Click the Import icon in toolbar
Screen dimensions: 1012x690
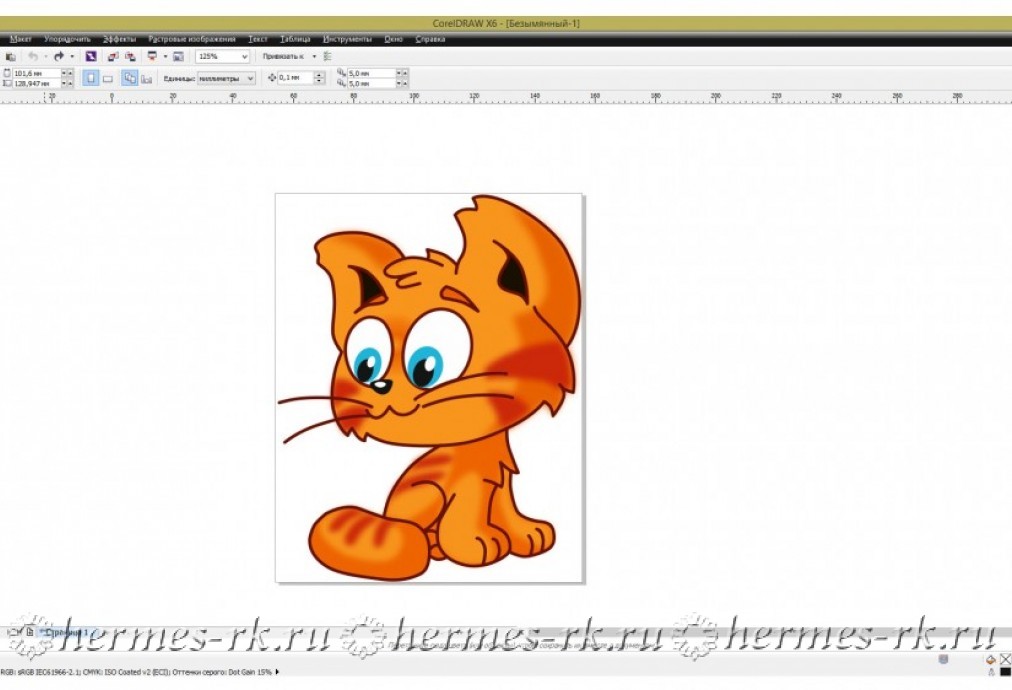(x=112, y=57)
